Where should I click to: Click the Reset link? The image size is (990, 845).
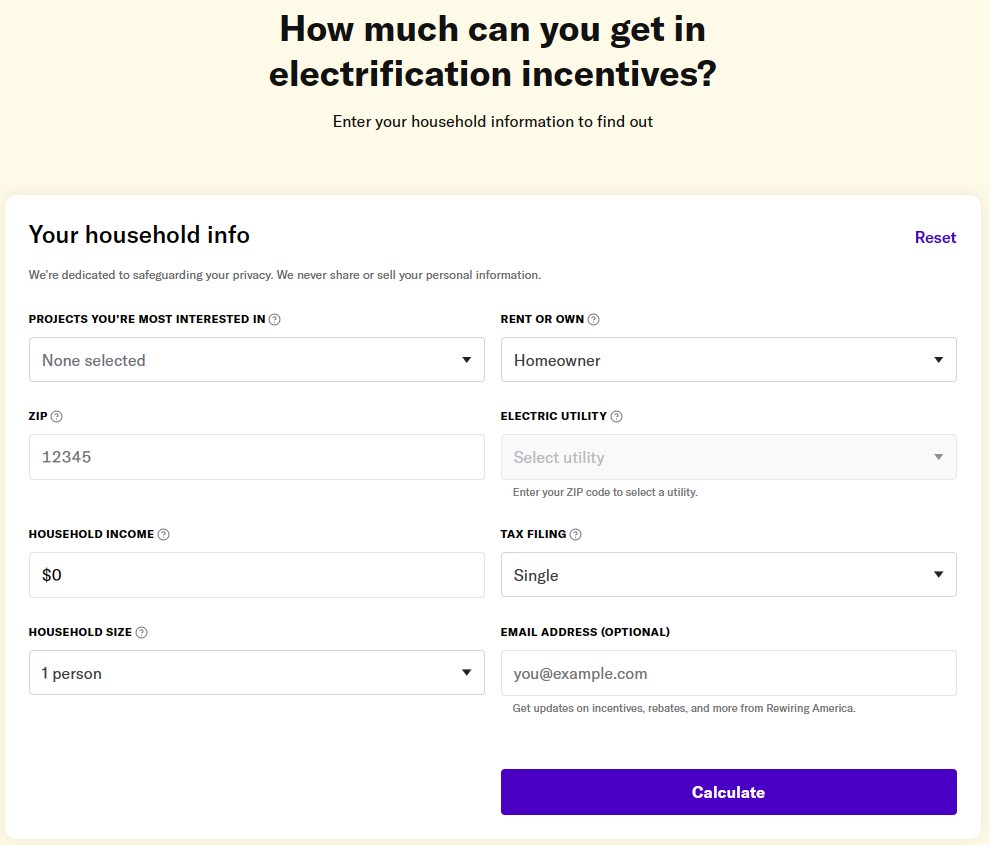935,237
